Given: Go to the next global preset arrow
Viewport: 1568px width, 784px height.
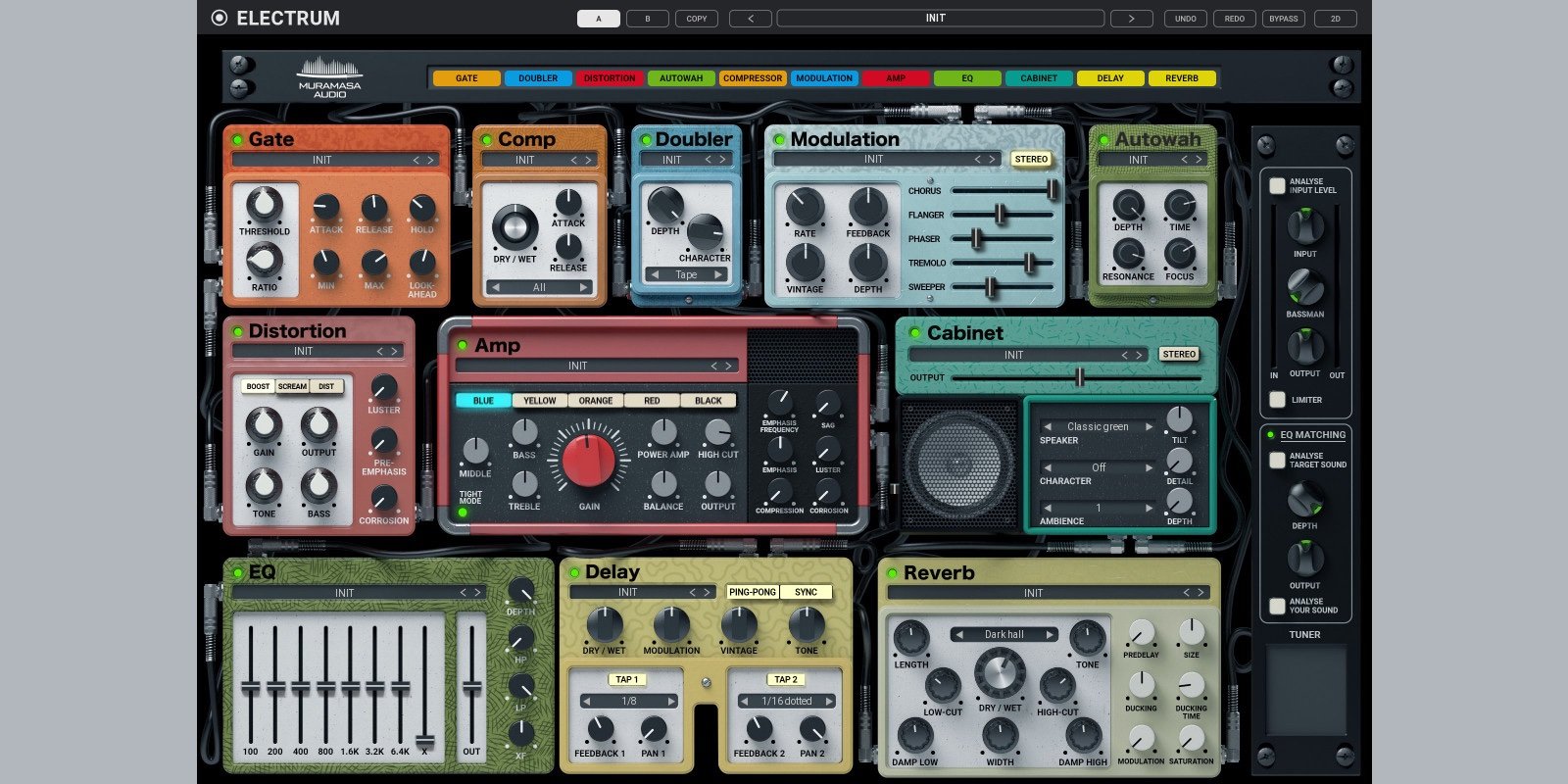Looking at the screenshot, I should tap(1131, 18).
